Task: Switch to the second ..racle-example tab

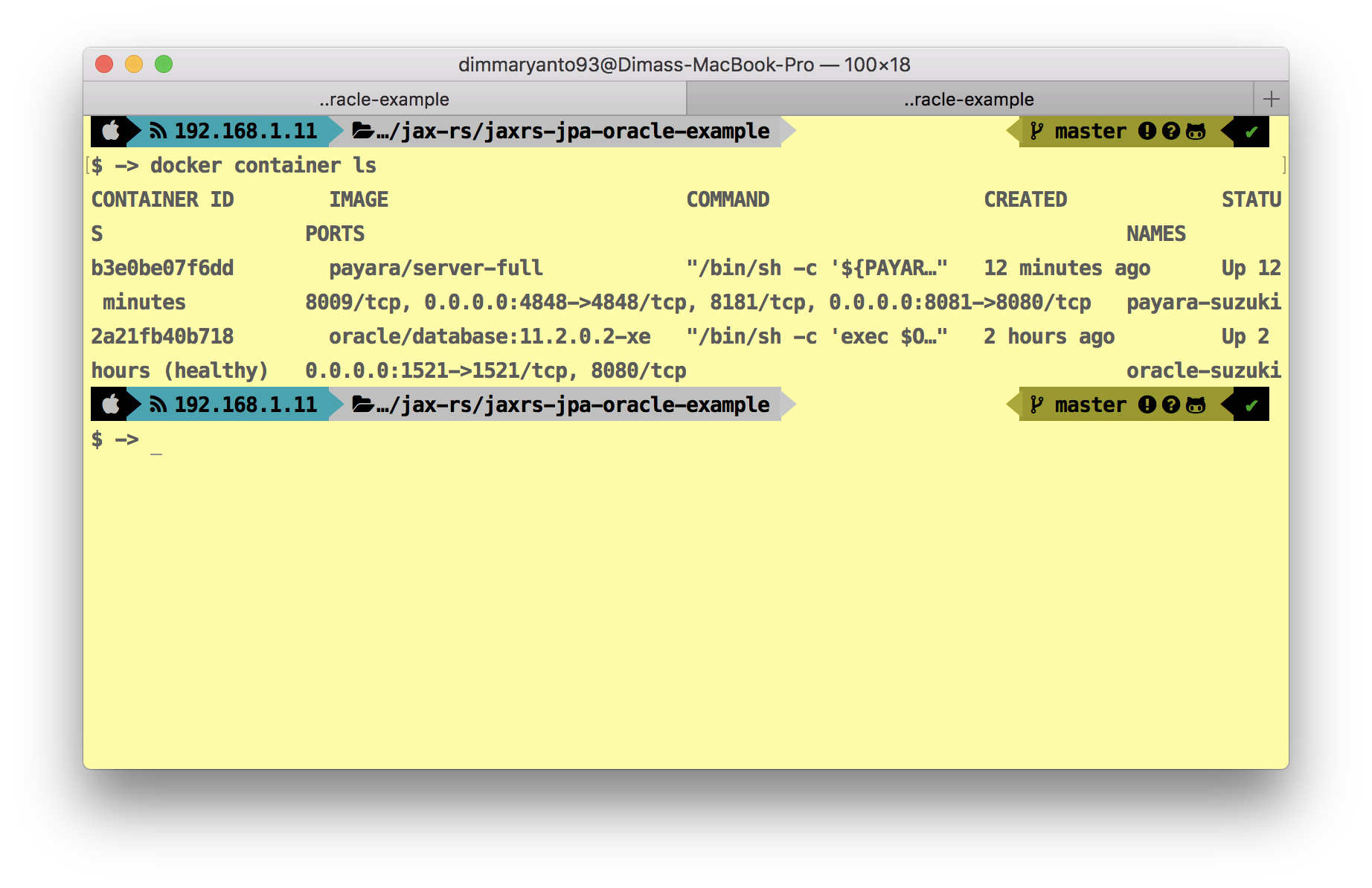Action: point(969,99)
